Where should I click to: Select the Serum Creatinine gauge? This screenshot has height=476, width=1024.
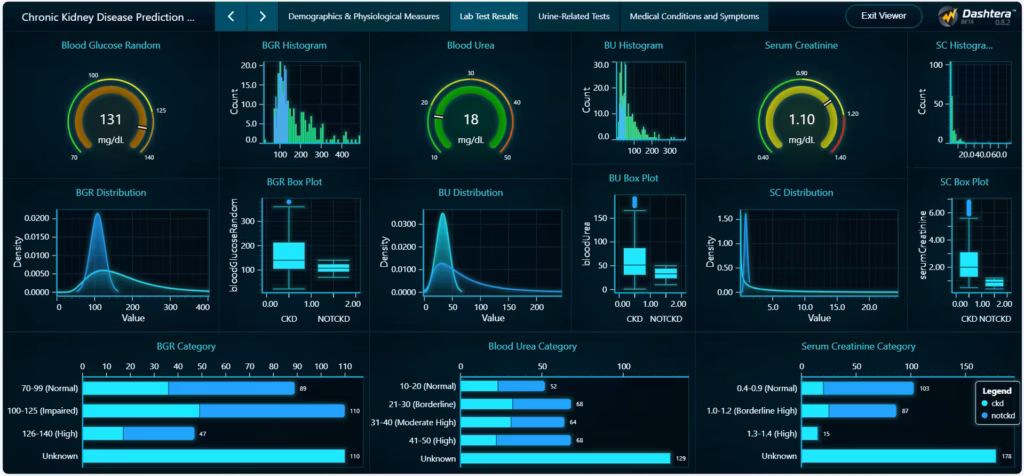pos(804,118)
